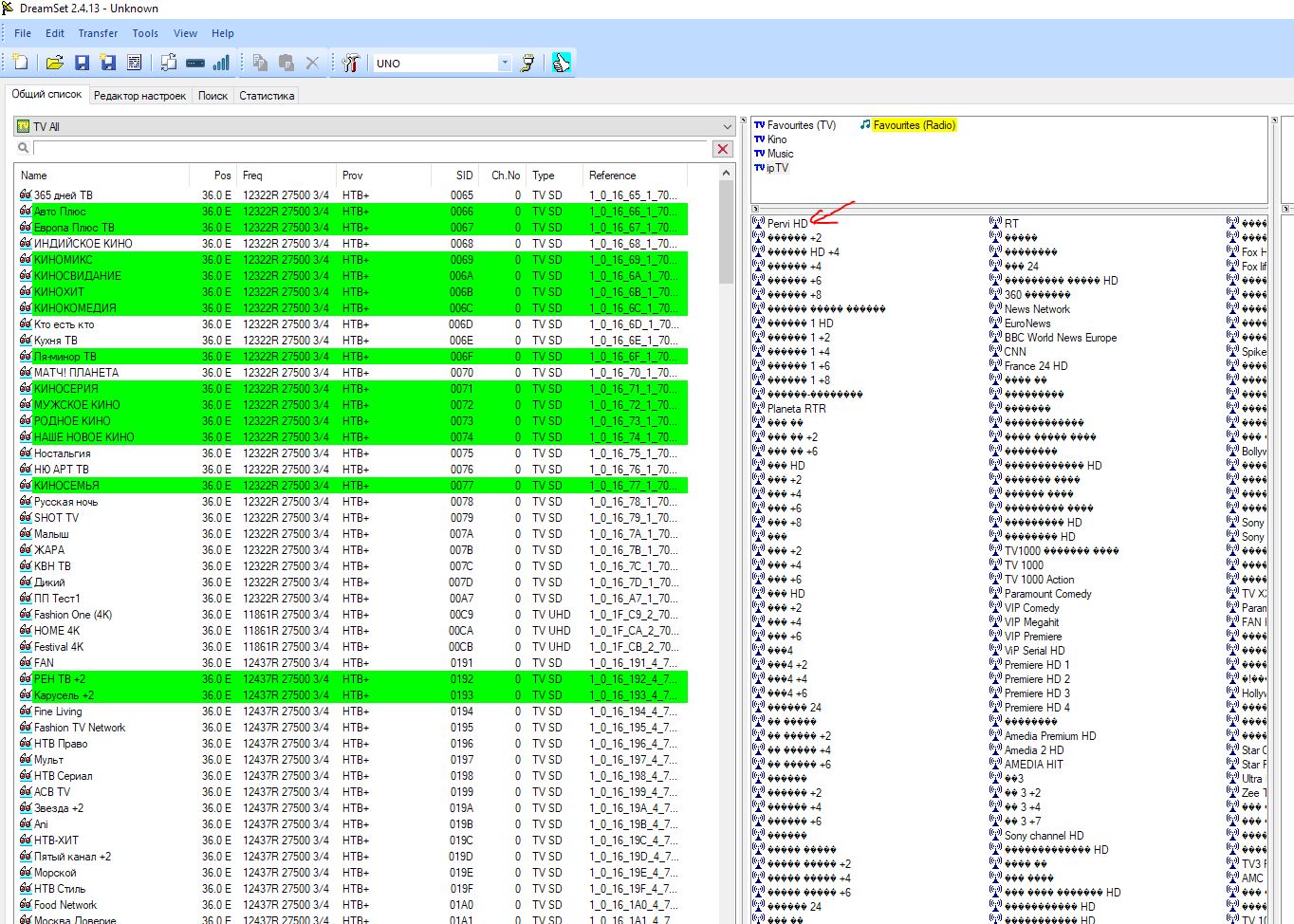1294x924 pixels.
Task: Click the Paste toolbar icon
Action: [287, 63]
